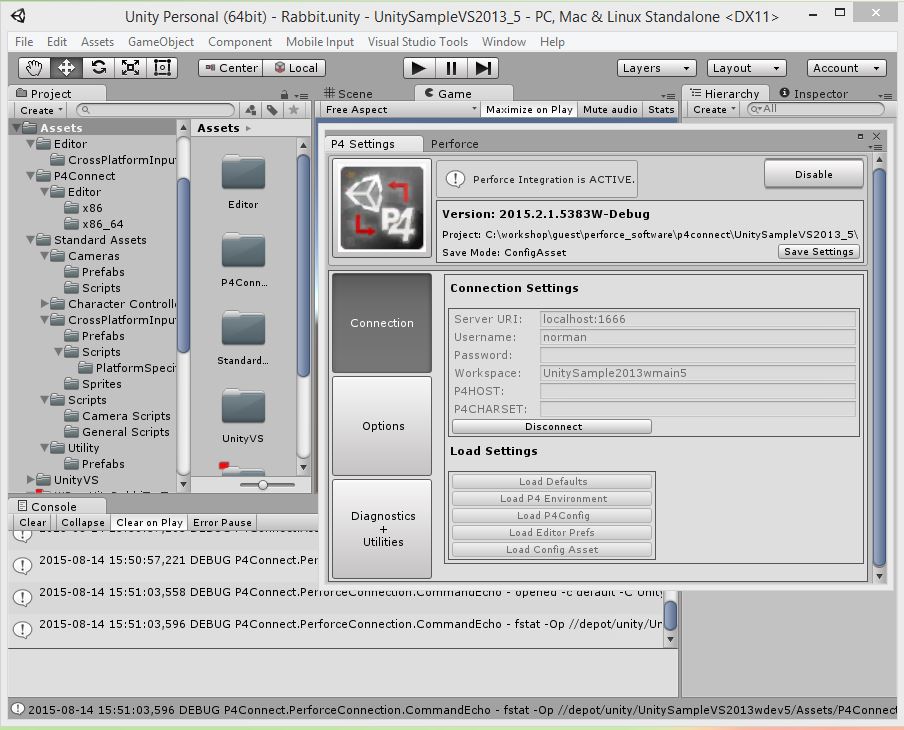The height and width of the screenshot is (730, 904).
Task: Switch to the Inspector tab
Action: (x=813, y=93)
